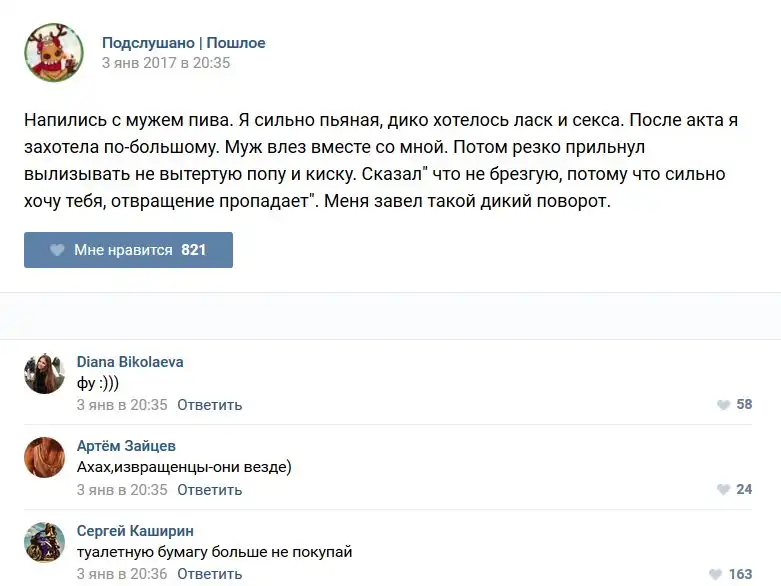Reply to Diana Bikolaeva's comment

[x=210, y=405]
